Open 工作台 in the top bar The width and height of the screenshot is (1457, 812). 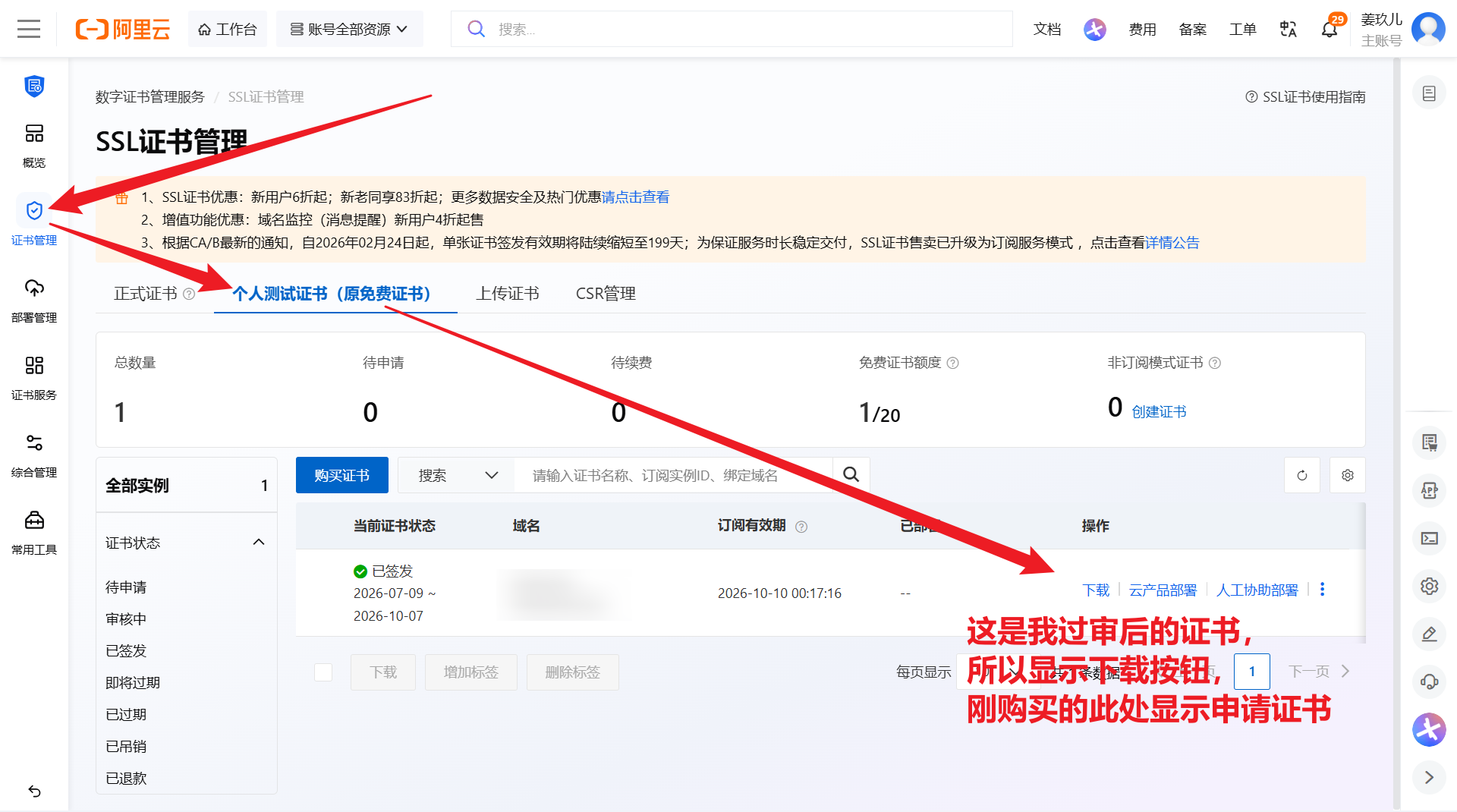[228, 29]
